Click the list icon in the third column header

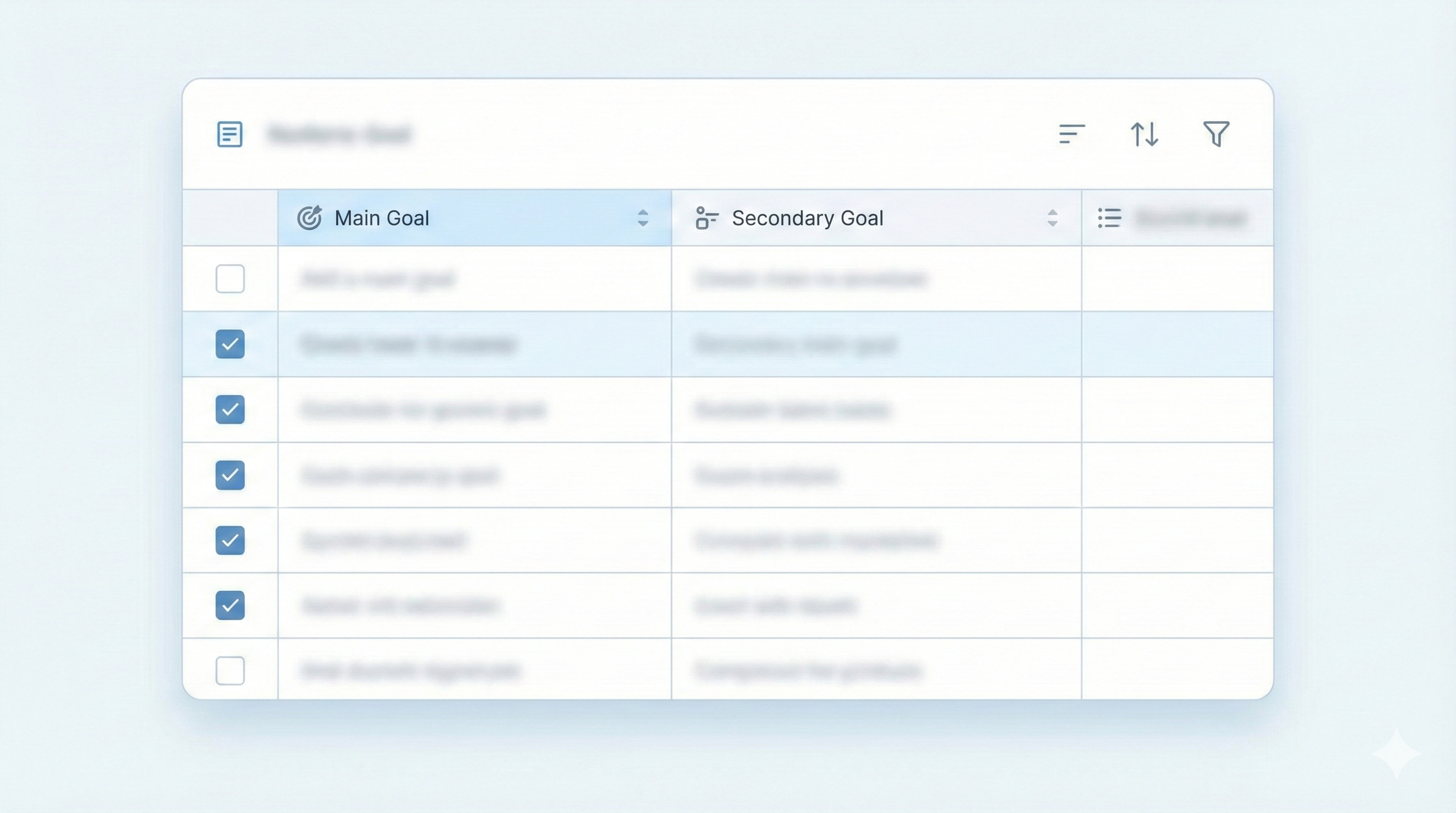(x=1109, y=218)
